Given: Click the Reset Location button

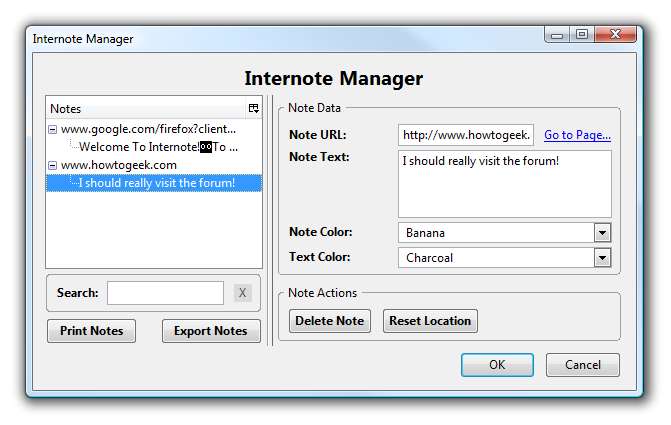Looking at the screenshot, I should click(430, 321).
